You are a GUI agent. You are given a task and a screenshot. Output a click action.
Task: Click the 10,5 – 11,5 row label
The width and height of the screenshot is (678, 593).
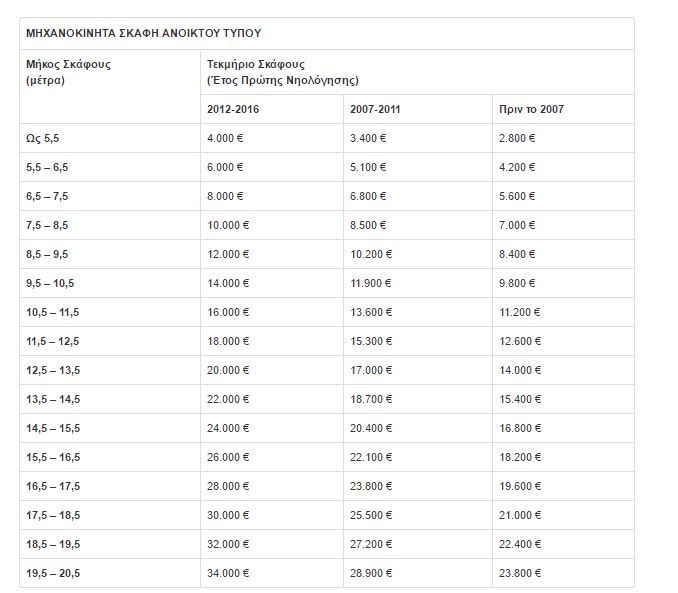point(52,312)
